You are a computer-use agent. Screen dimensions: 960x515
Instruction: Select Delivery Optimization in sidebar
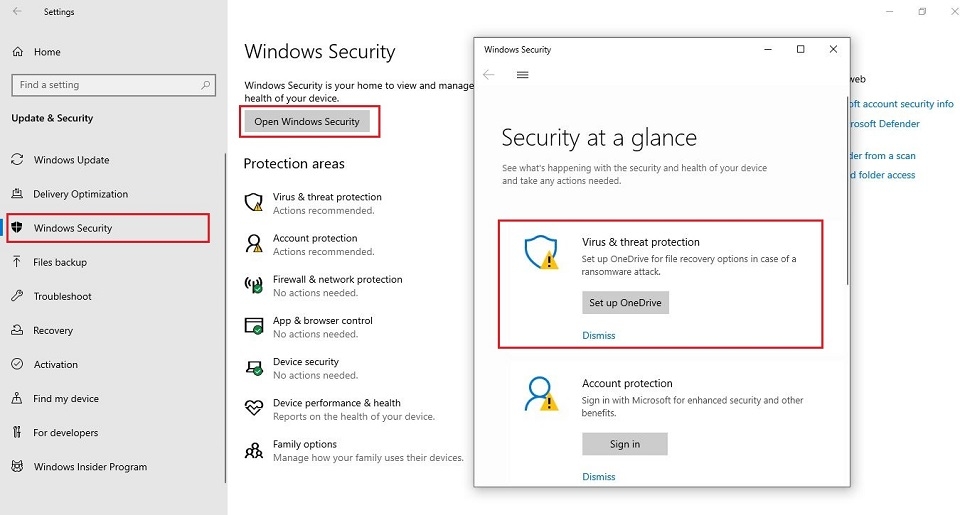80,194
